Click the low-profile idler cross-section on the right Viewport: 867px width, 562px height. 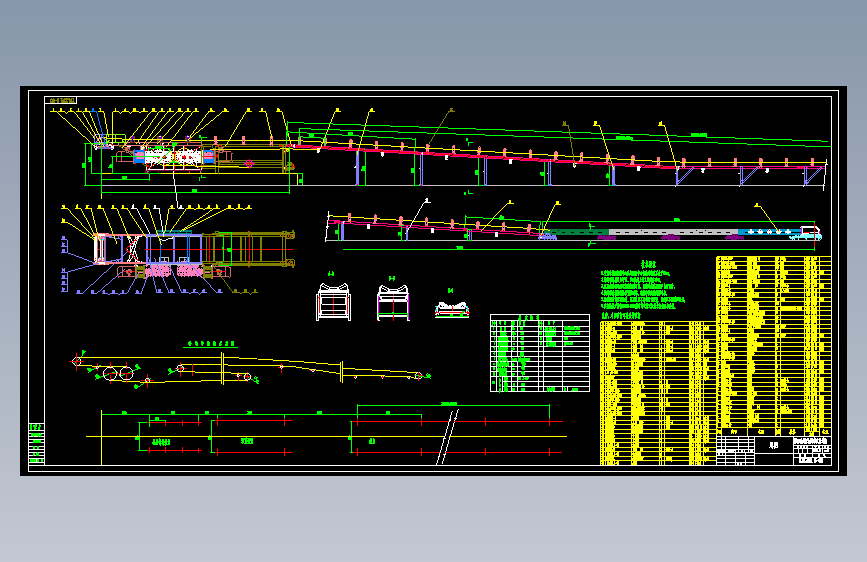click(x=452, y=309)
